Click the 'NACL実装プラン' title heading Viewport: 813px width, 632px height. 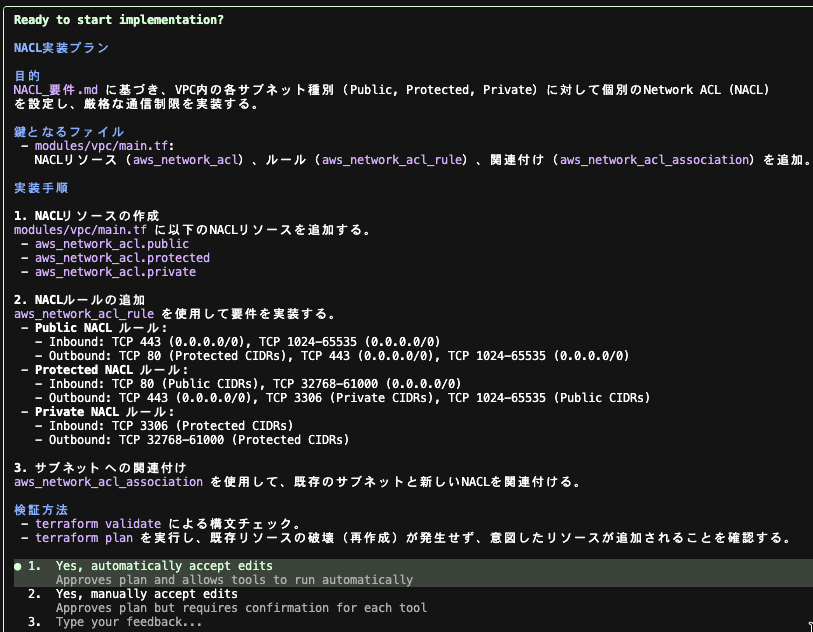tap(61, 48)
